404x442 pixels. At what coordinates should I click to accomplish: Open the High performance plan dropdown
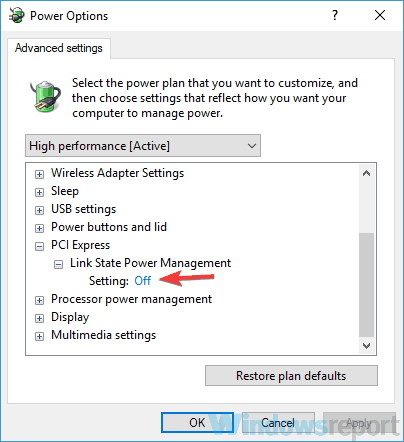(143, 146)
